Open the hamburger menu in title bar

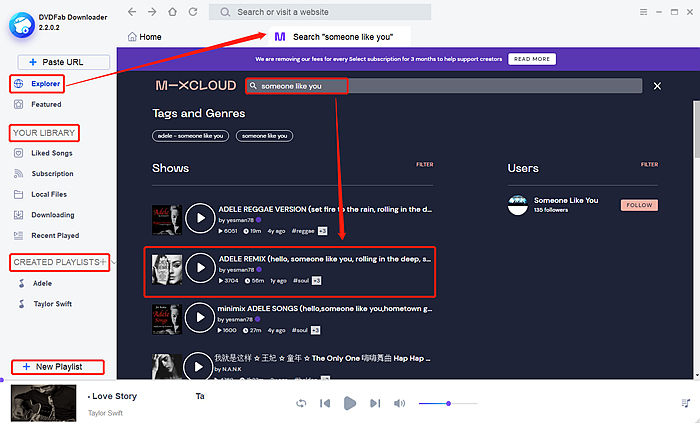click(x=643, y=12)
